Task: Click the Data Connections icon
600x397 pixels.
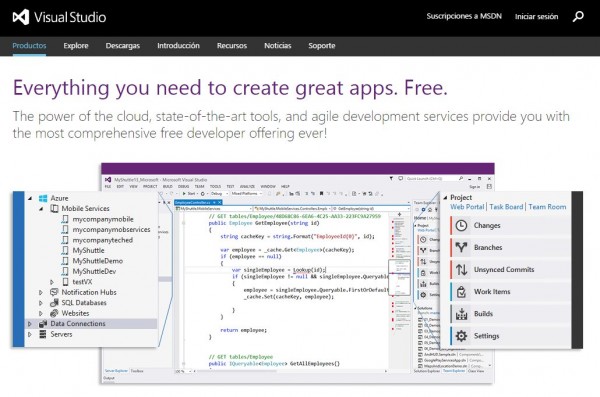Action: coord(43,324)
